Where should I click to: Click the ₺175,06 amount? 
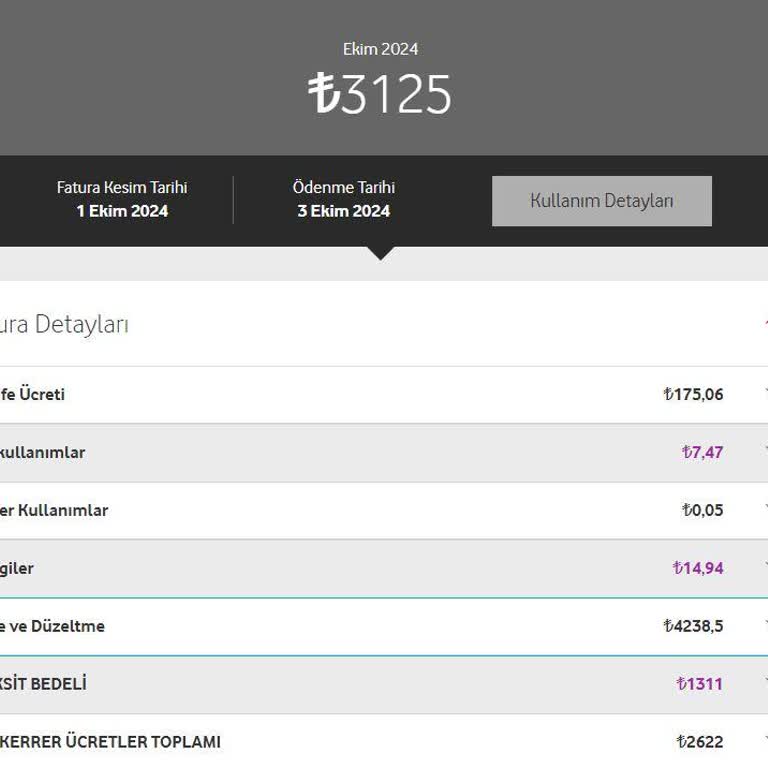click(x=693, y=394)
